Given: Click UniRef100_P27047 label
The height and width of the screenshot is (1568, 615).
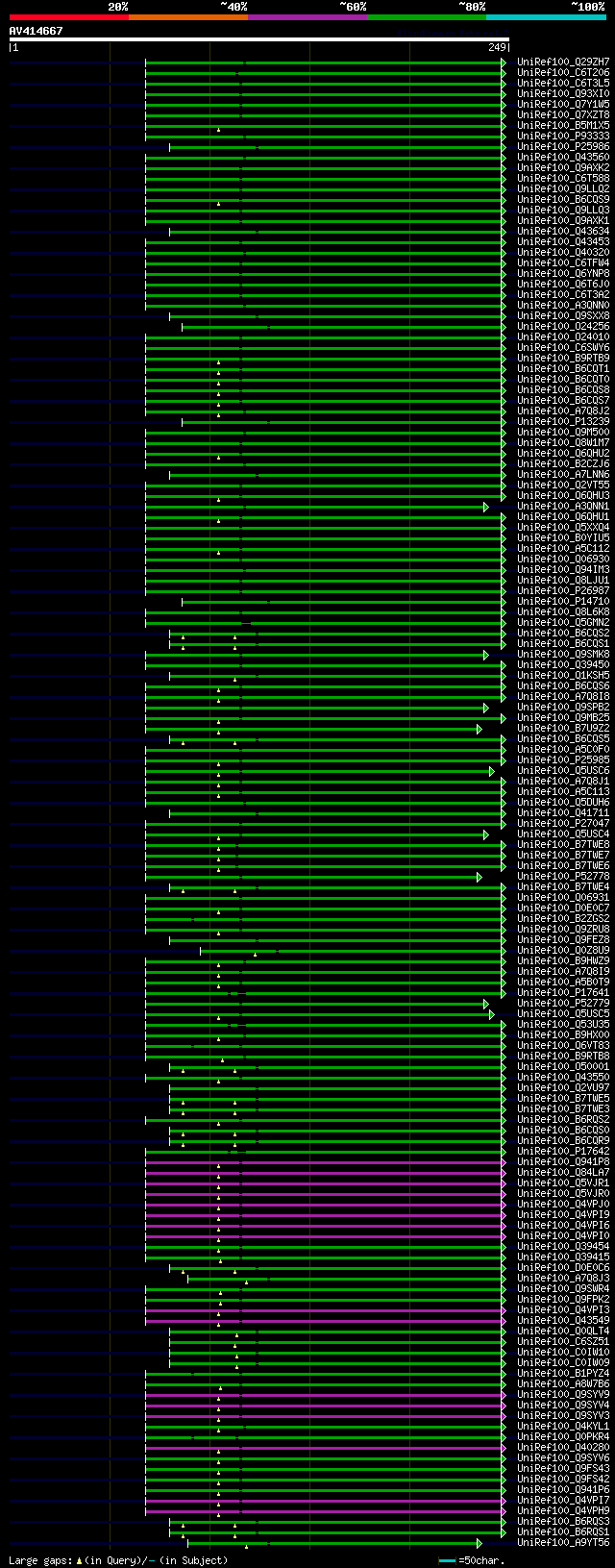Looking at the screenshot, I should pos(563,824).
